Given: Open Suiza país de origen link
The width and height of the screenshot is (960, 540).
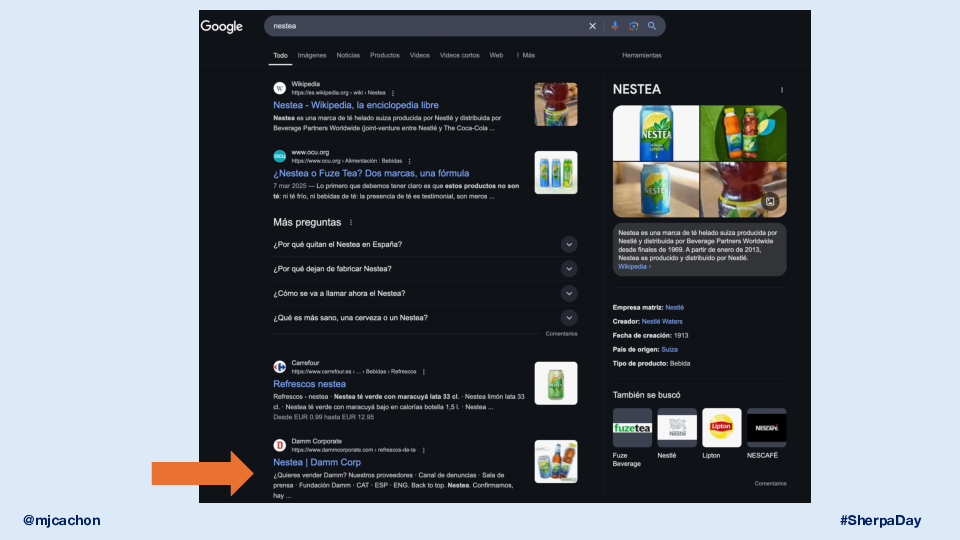Looking at the screenshot, I should [669, 350].
